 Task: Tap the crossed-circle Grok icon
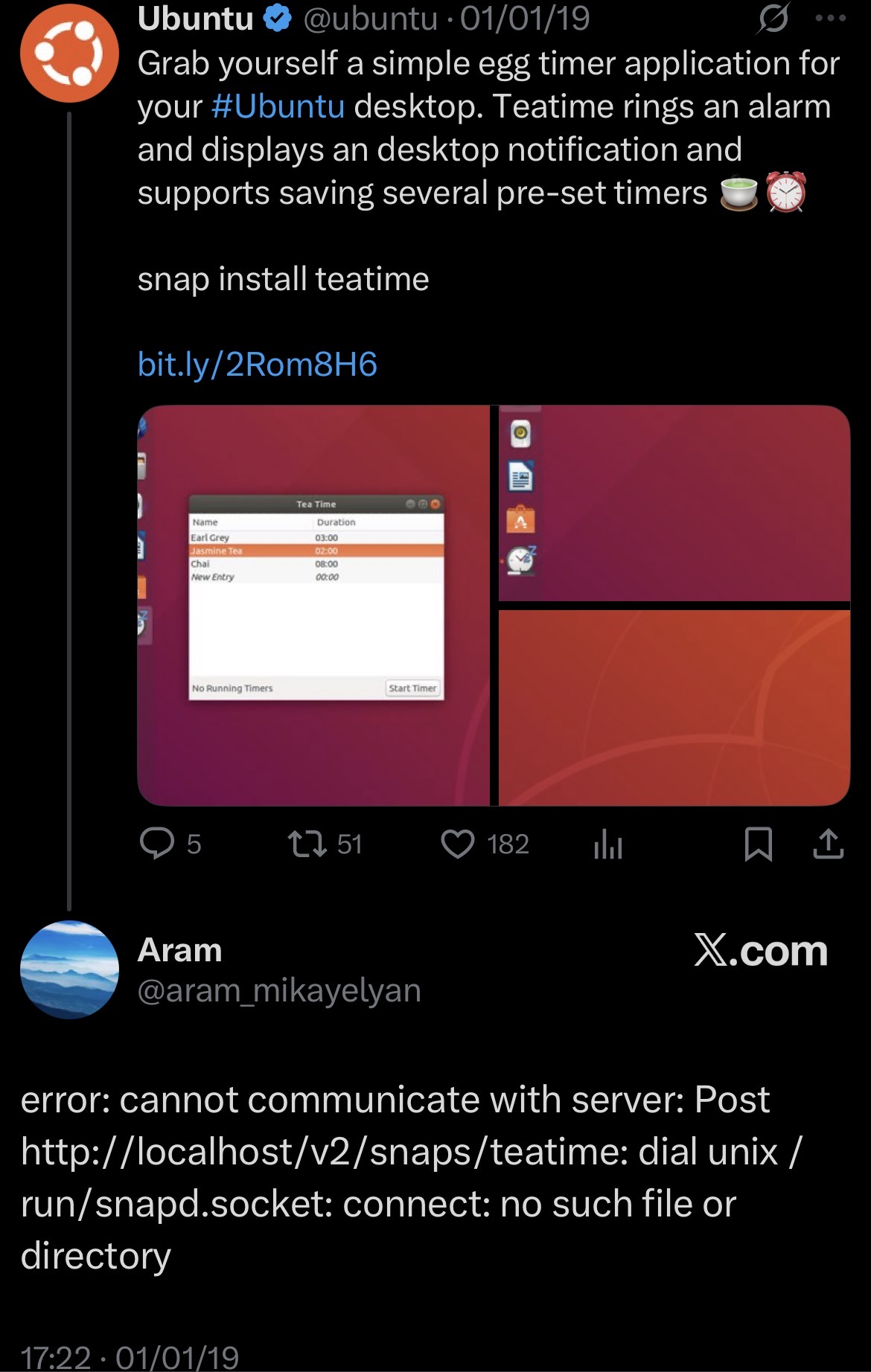[773, 18]
